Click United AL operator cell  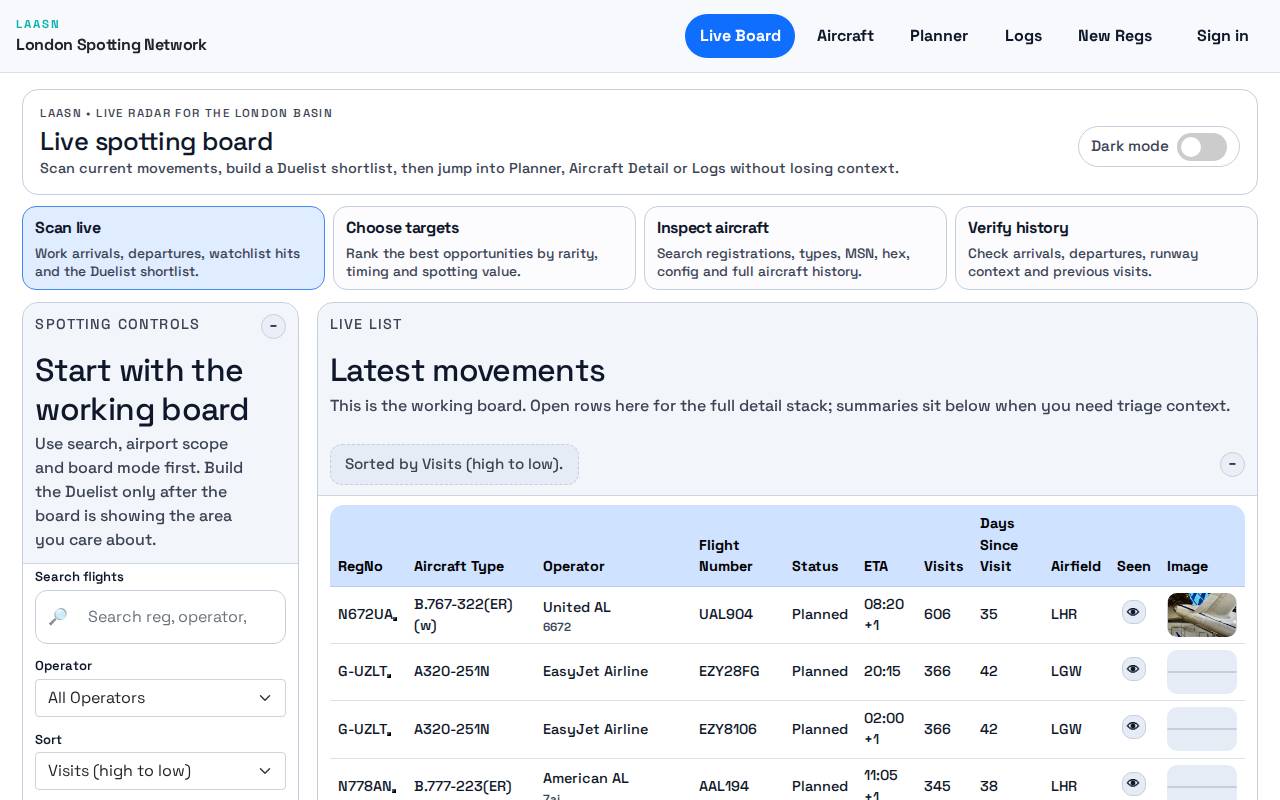point(577,608)
